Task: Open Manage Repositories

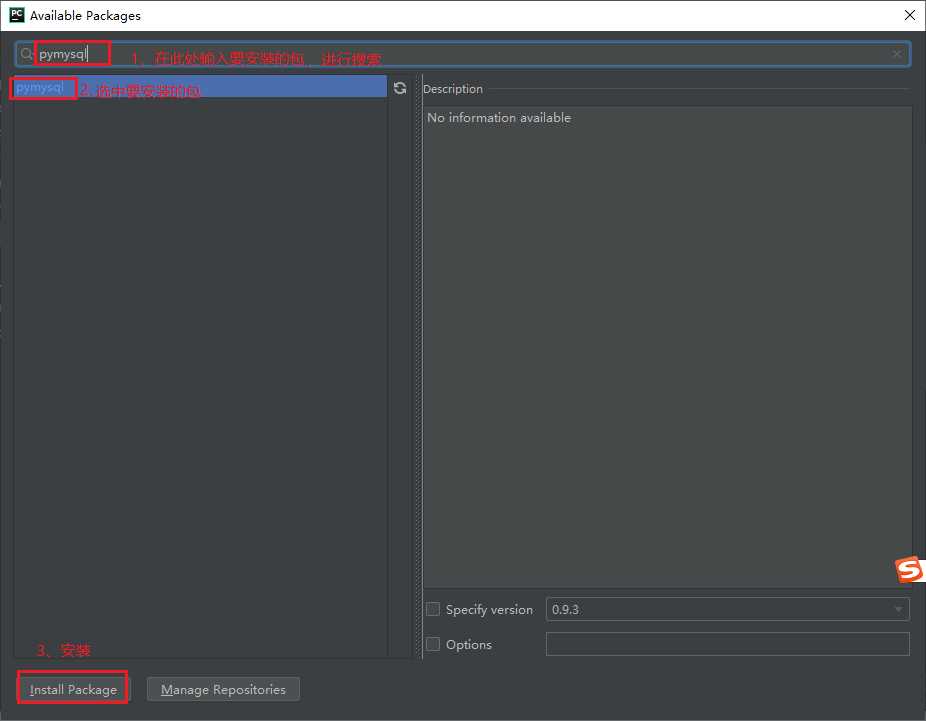Action: click(x=223, y=689)
